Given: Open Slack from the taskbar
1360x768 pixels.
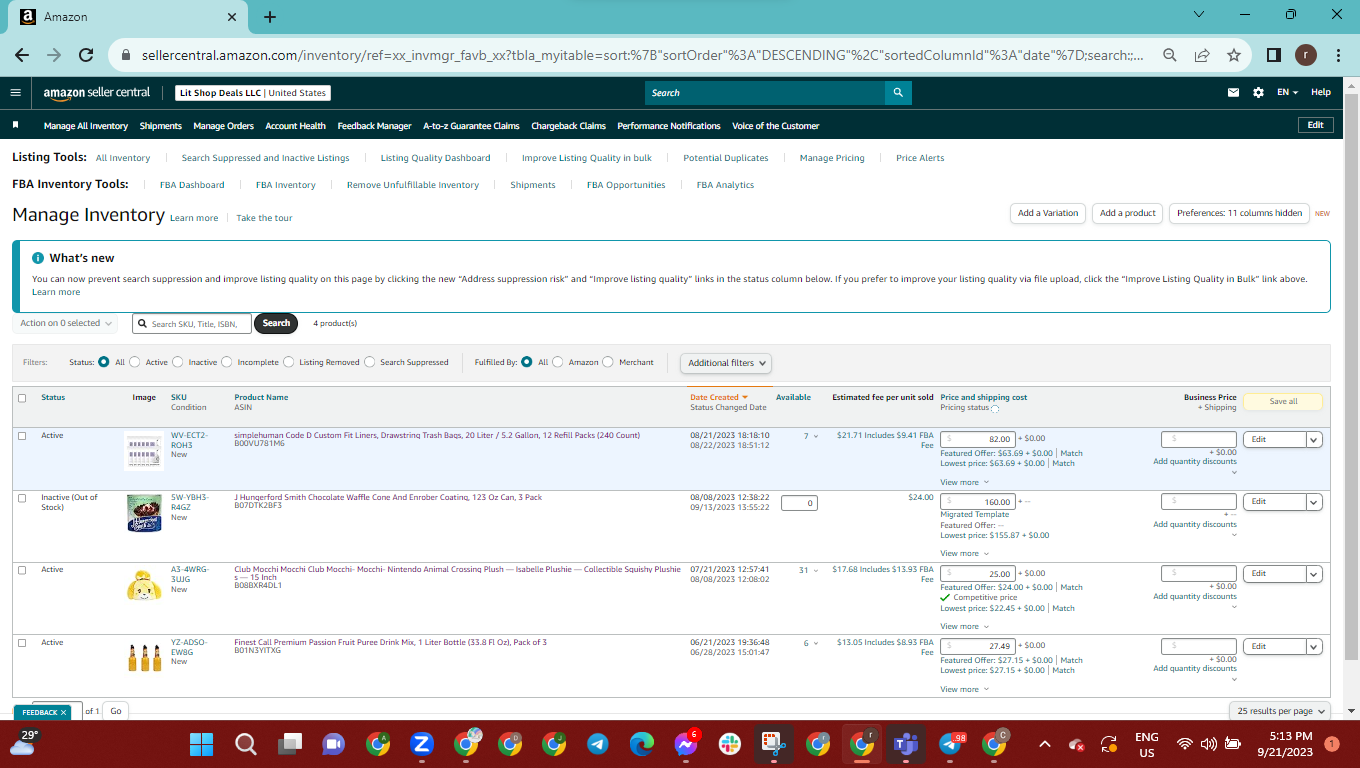Looking at the screenshot, I should pos(729,744).
